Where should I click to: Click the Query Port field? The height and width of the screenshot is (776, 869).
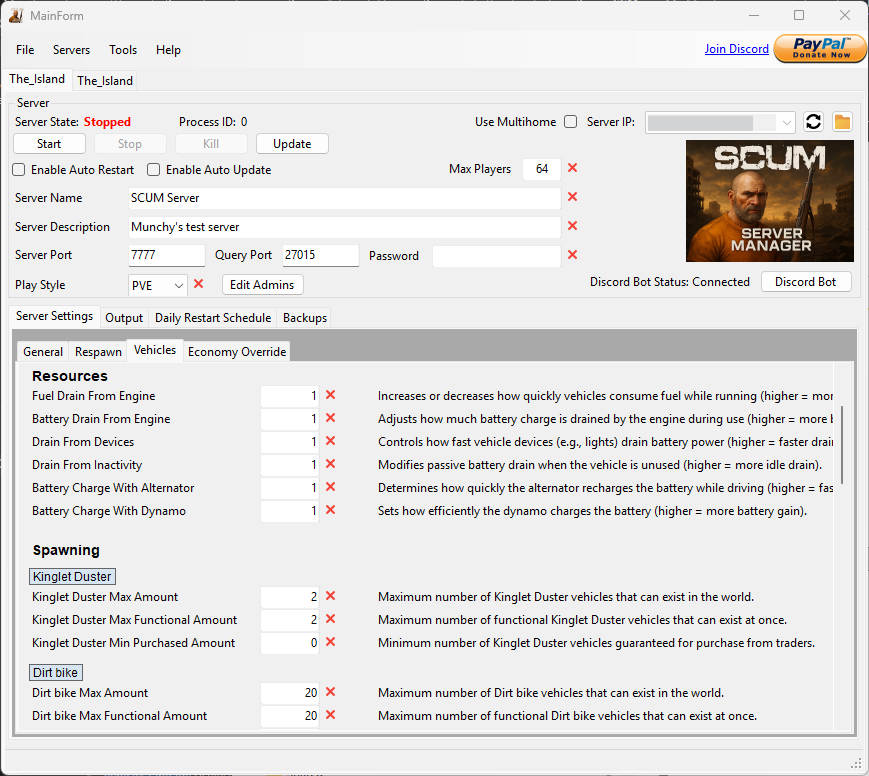(x=320, y=255)
